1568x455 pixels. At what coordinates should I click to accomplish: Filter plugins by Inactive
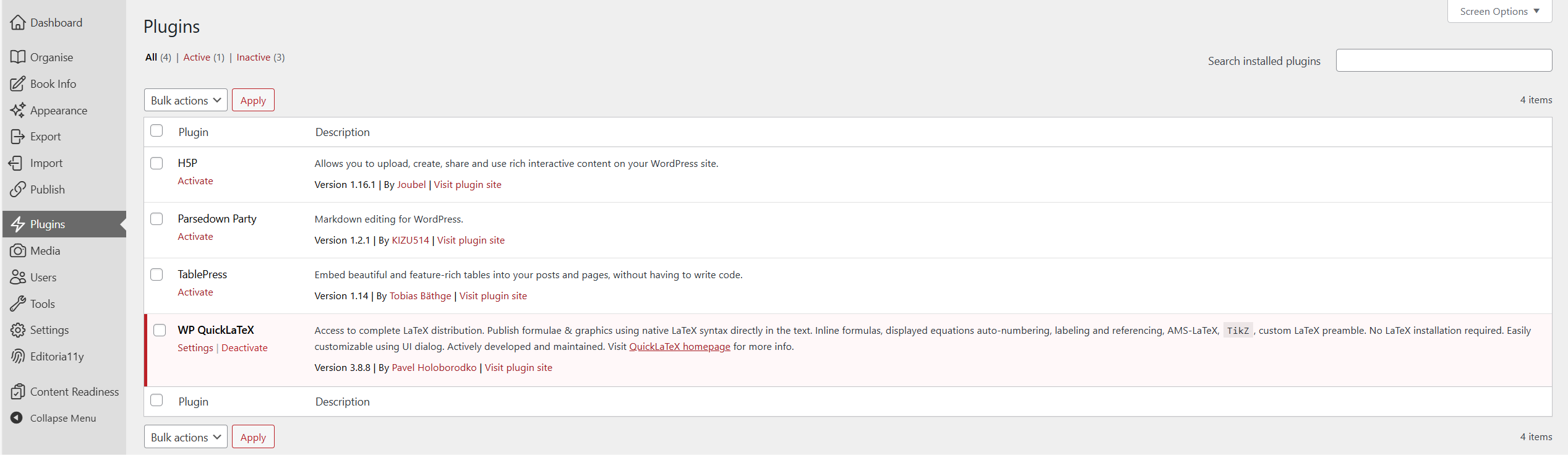coord(253,57)
